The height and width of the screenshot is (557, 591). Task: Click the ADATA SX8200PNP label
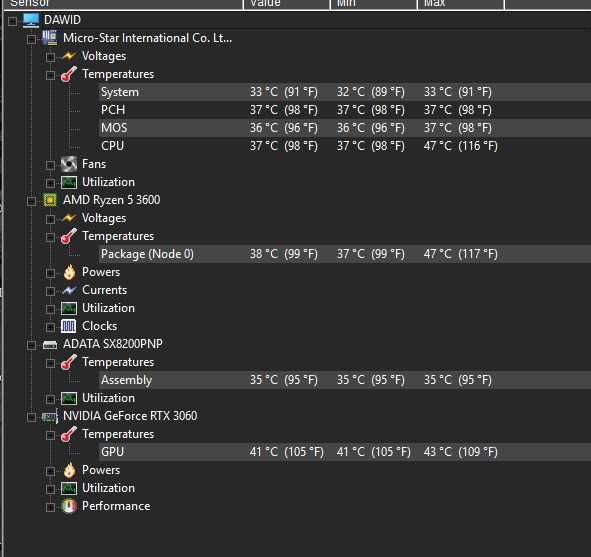[x=113, y=344]
